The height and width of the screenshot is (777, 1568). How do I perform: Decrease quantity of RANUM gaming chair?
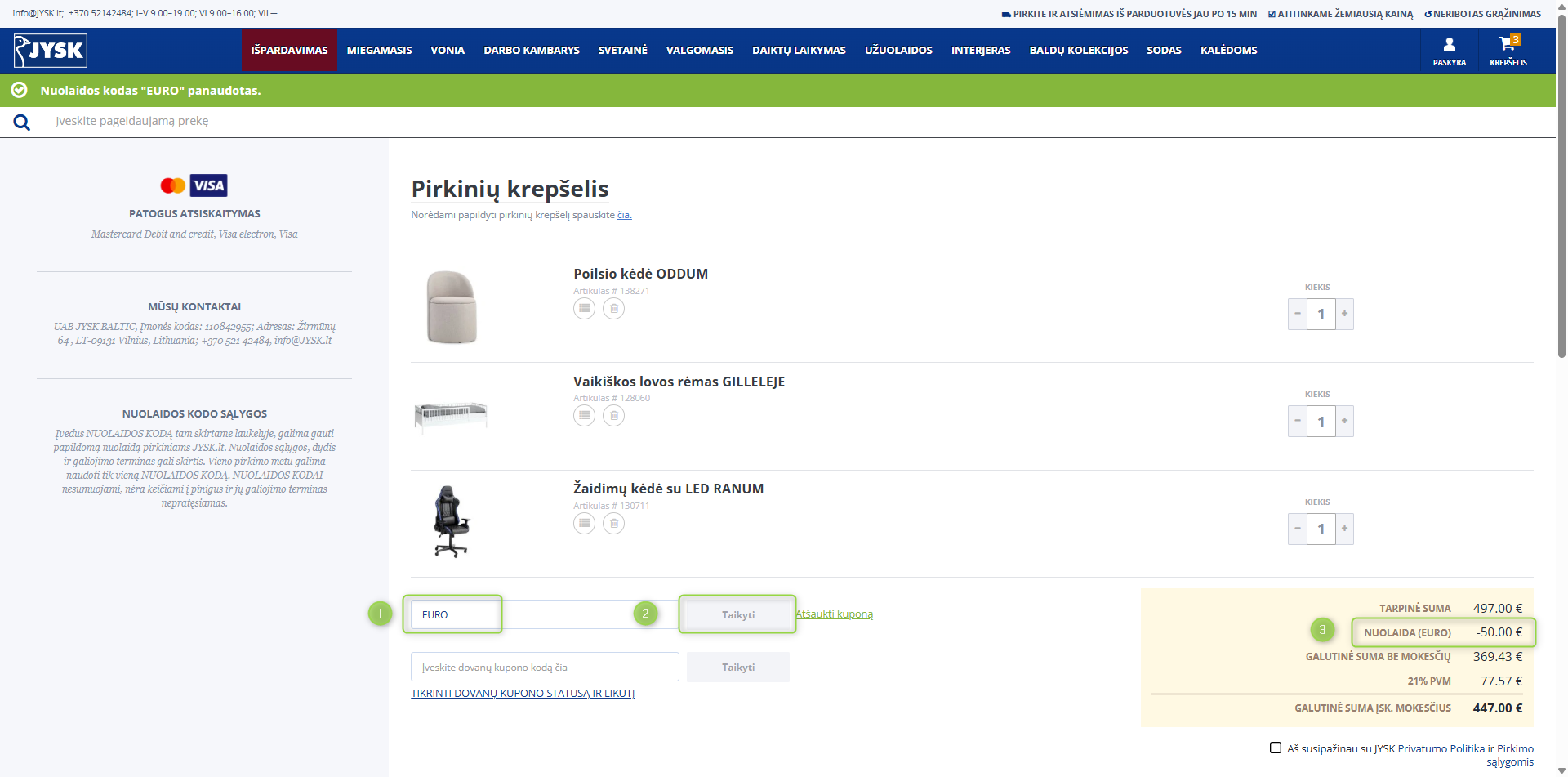pyautogui.click(x=1297, y=529)
